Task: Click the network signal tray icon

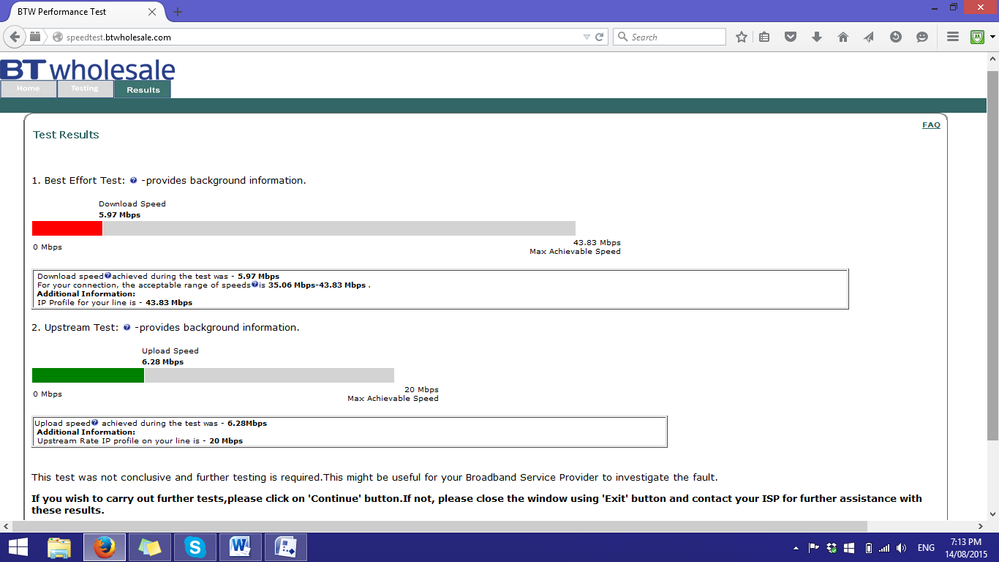Action: point(884,548)
